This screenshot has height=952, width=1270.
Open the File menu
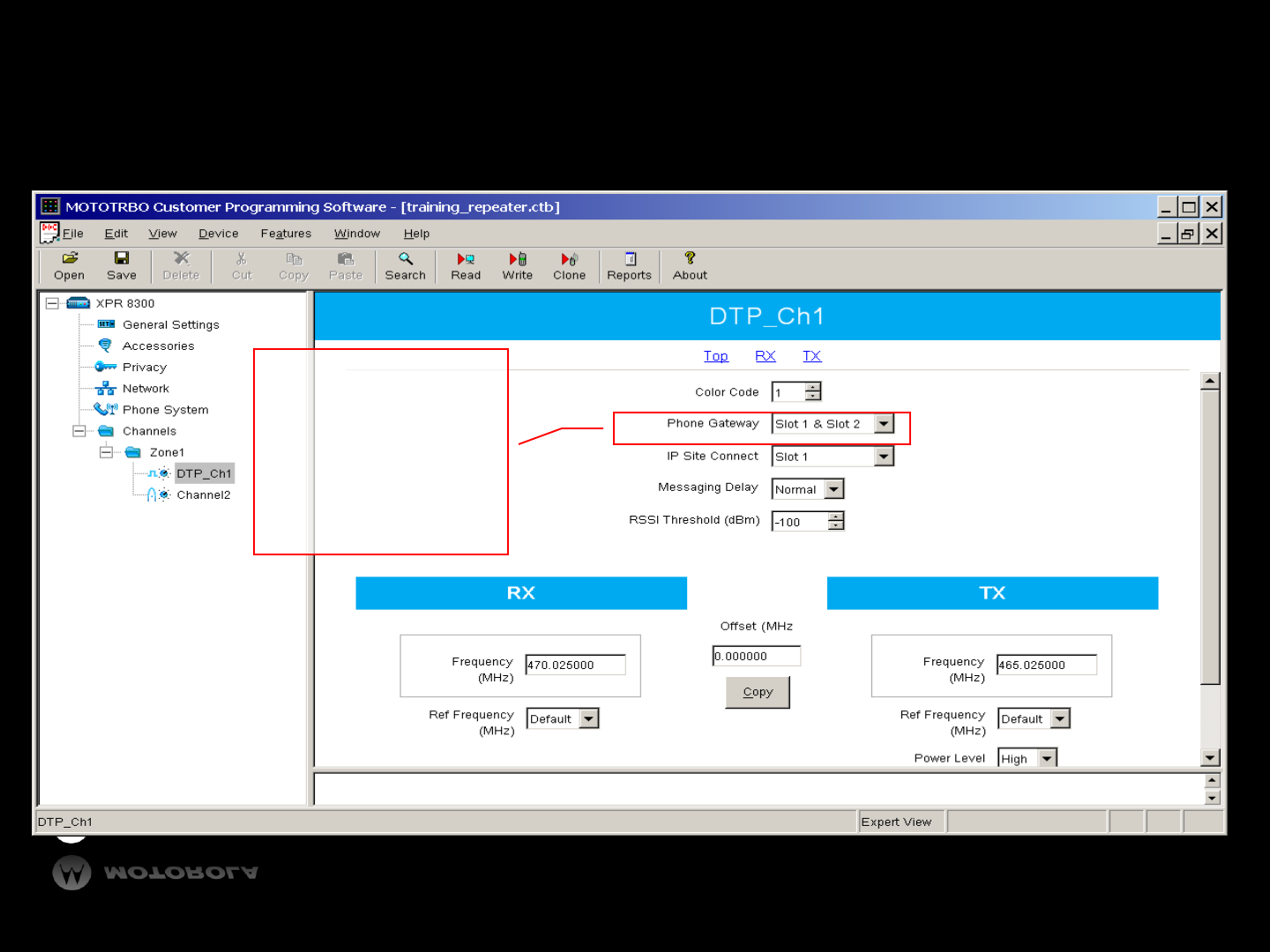click(73, 234)
